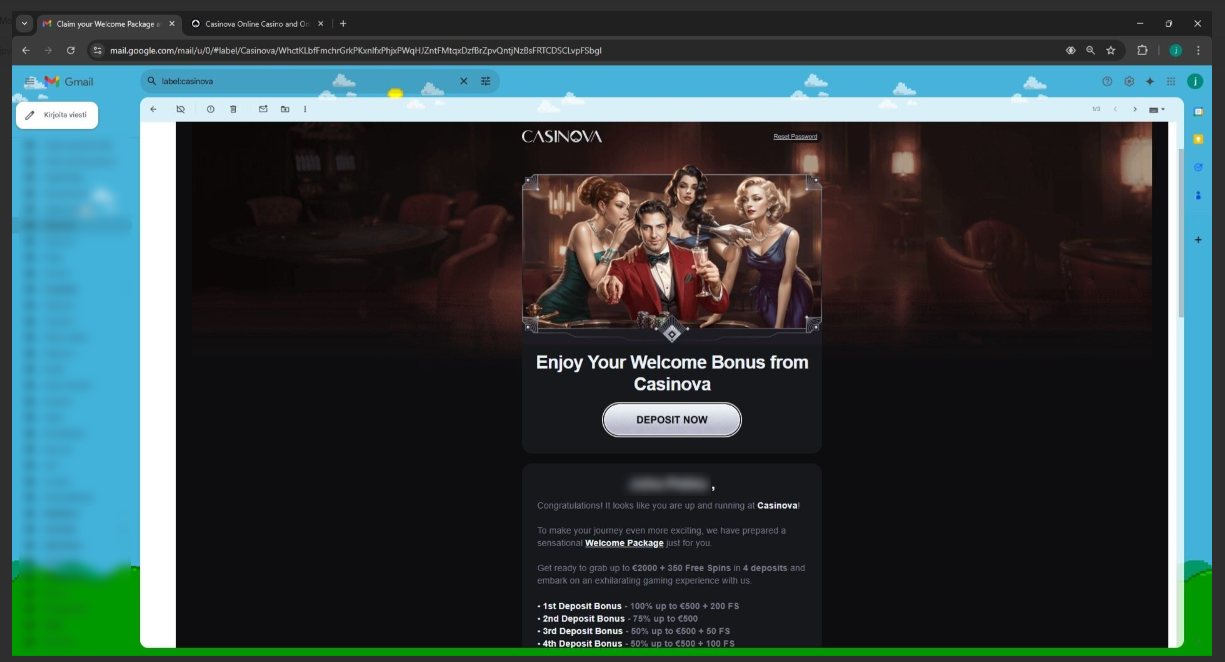Open the Gemini sparkle icon
The width and height of the screenshot is (1225, 662).
pyautogui.click(x=1150, y=81)
